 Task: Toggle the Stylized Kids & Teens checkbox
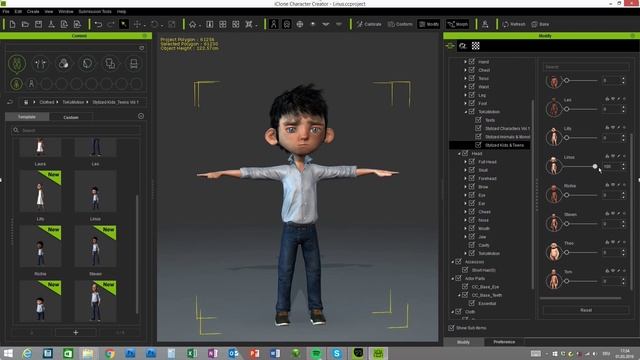pyautogui.click(x=478, y=145)
